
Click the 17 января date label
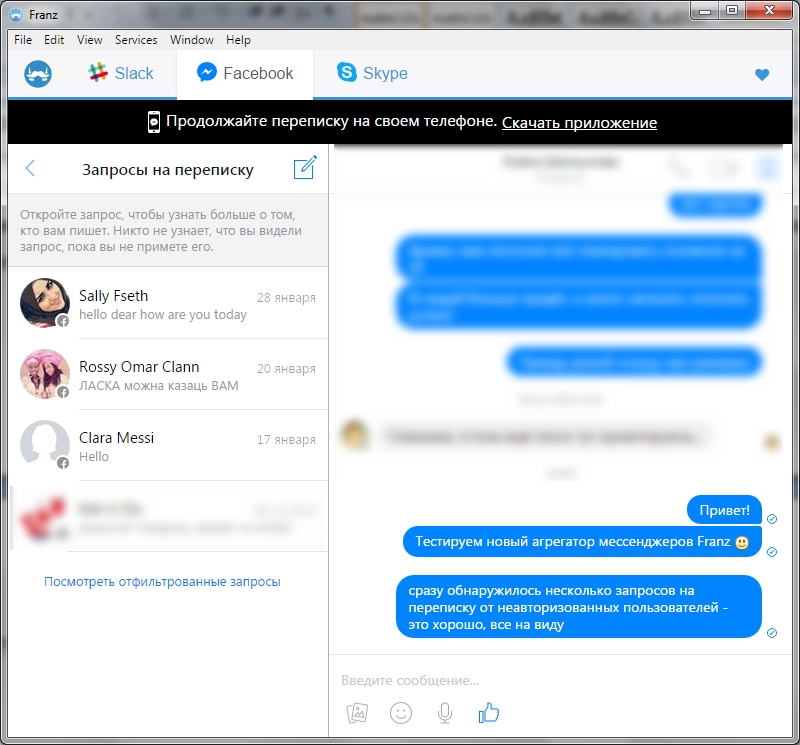[286, 439]
